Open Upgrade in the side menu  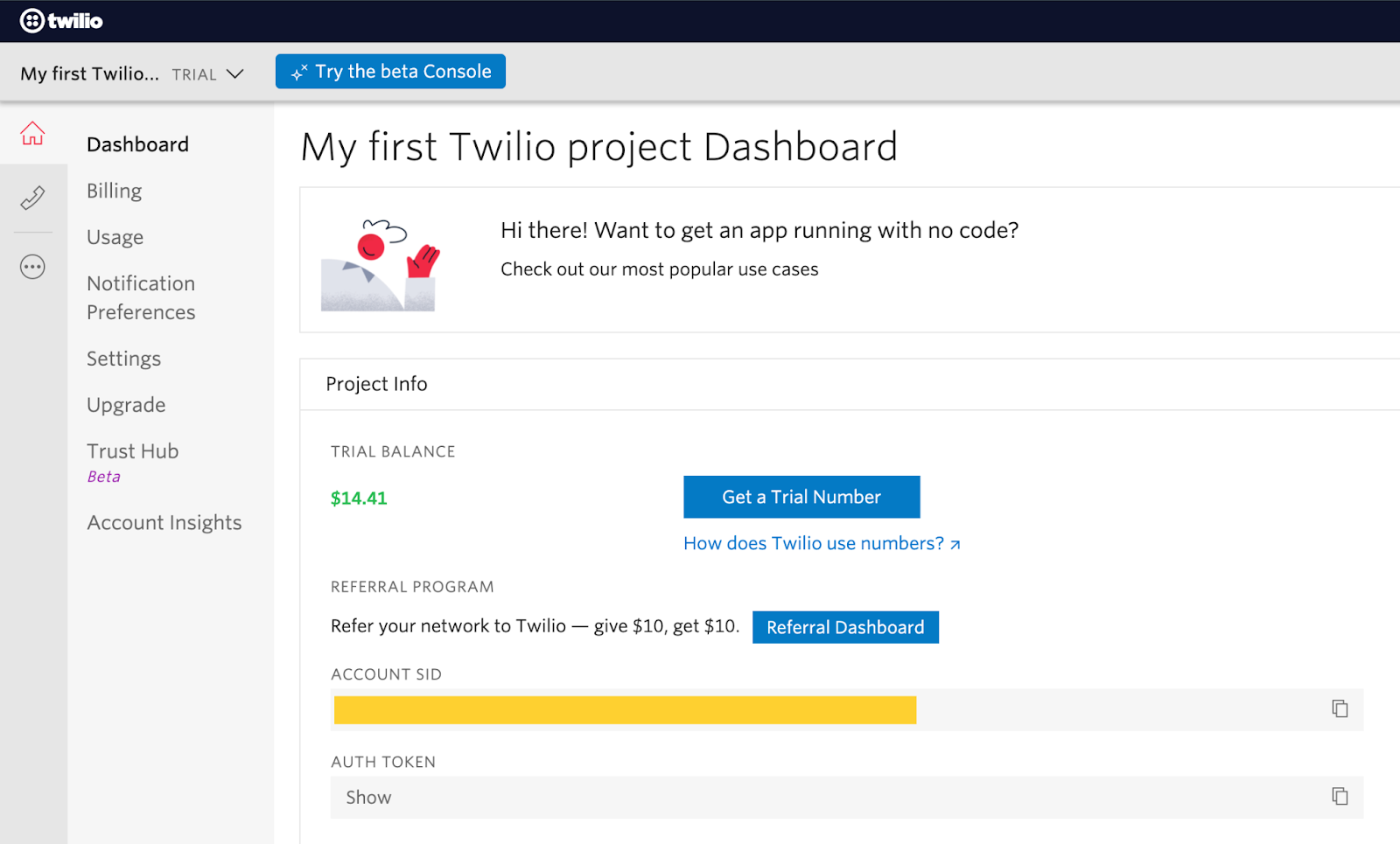[x=126, y=405]
